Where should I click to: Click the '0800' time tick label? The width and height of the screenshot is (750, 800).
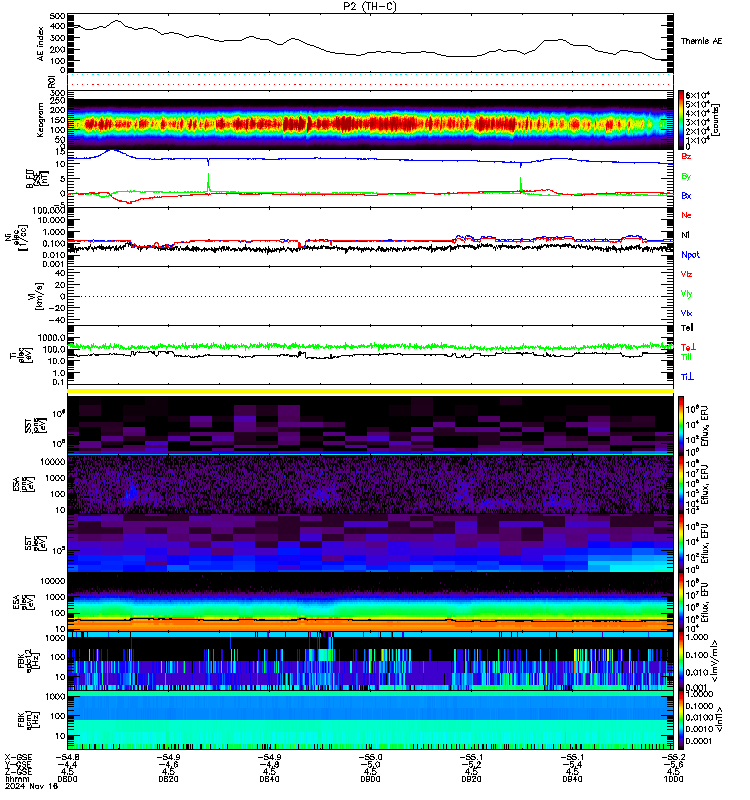point(67,779)
